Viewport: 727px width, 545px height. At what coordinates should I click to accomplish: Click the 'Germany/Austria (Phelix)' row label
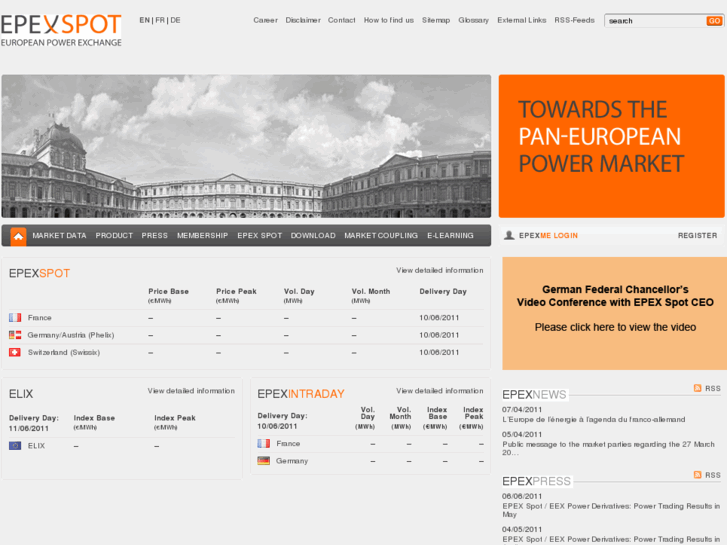click(70, 335)
